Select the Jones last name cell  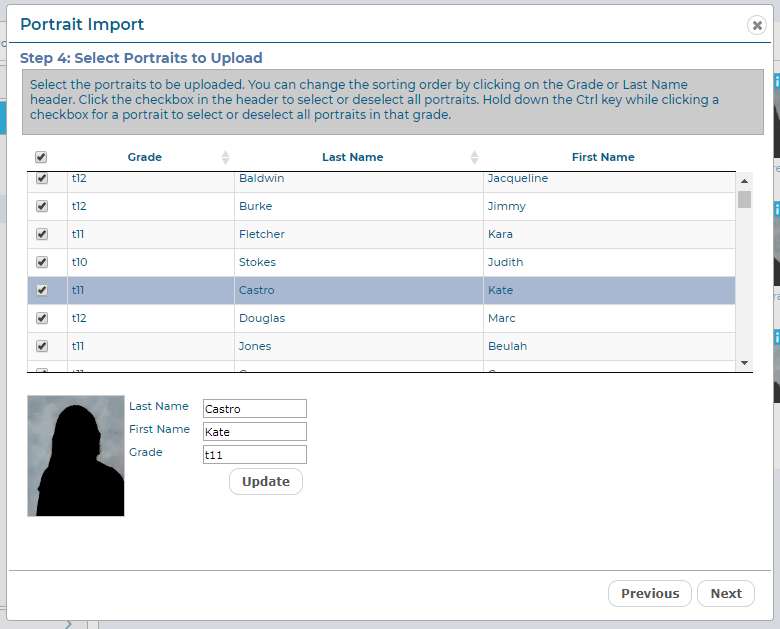click(x=359, y=346)
